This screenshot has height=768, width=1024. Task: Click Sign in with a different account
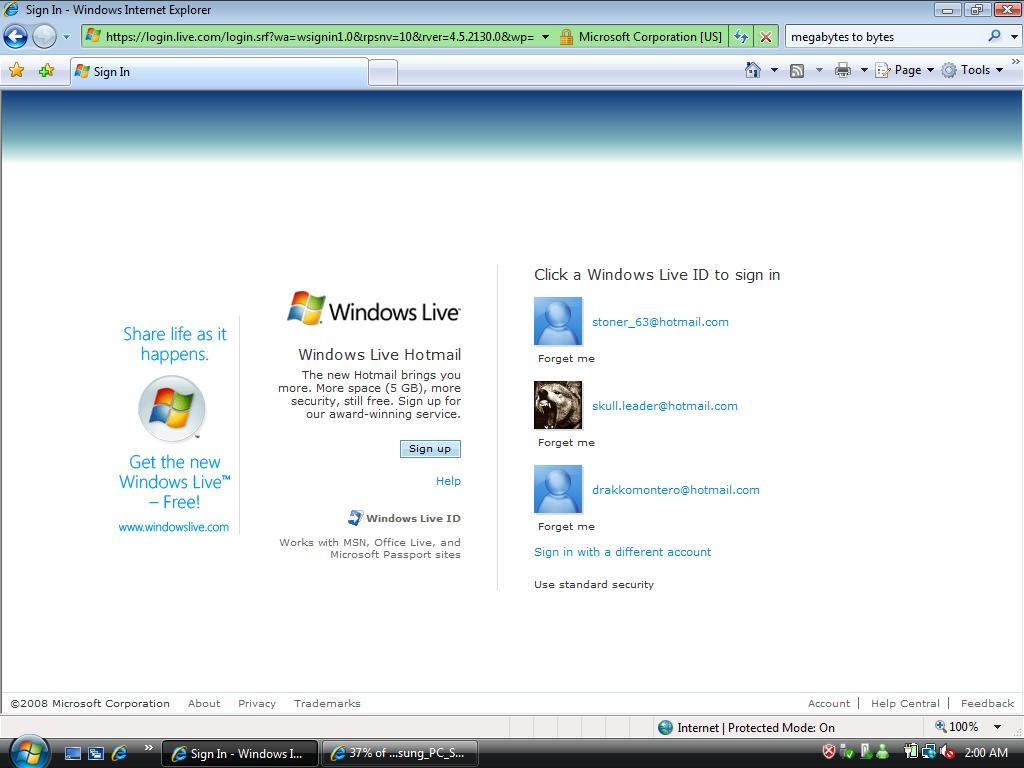(x=622, y=551)
